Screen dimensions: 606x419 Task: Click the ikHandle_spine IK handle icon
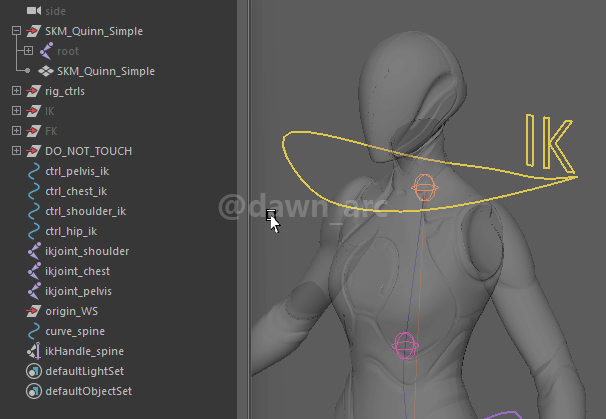pyautogui.click(x=34, y=351)
